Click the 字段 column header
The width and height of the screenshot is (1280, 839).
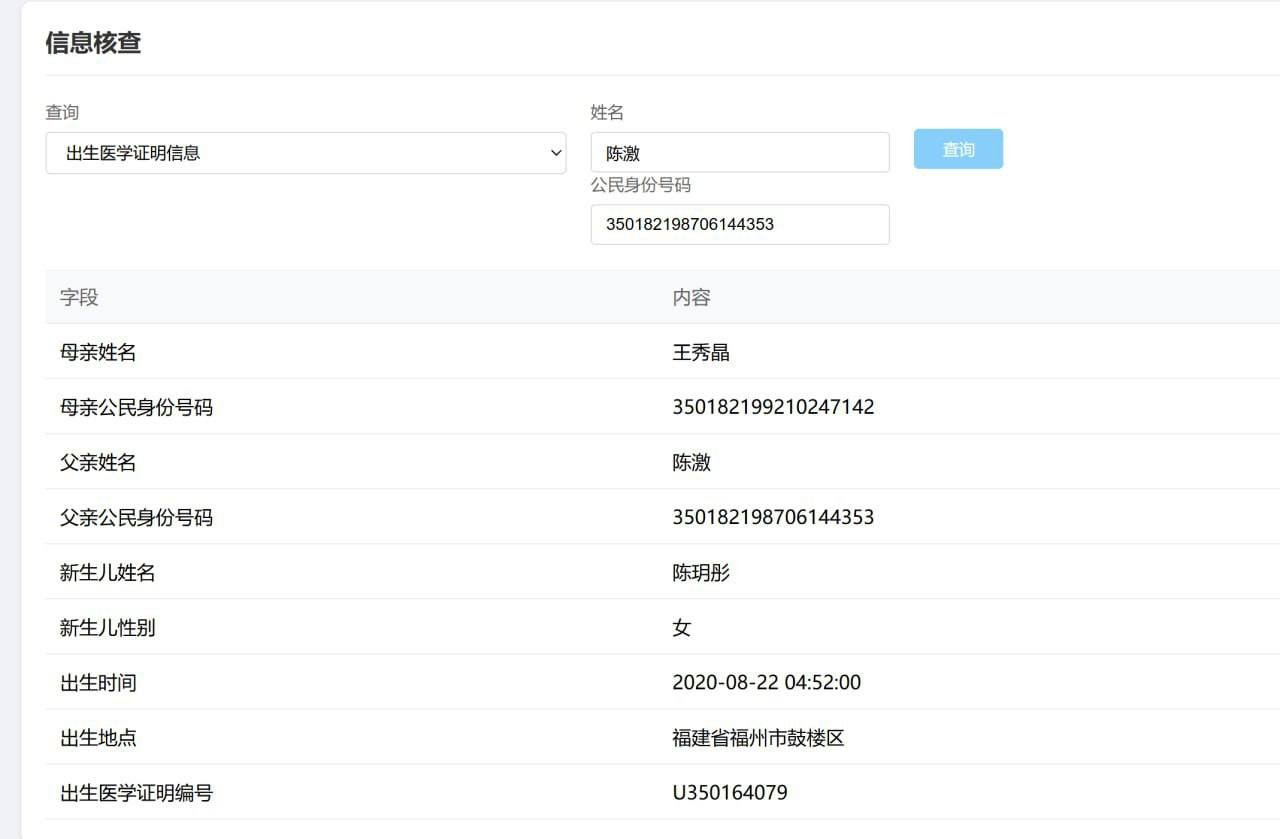[79, 297]
